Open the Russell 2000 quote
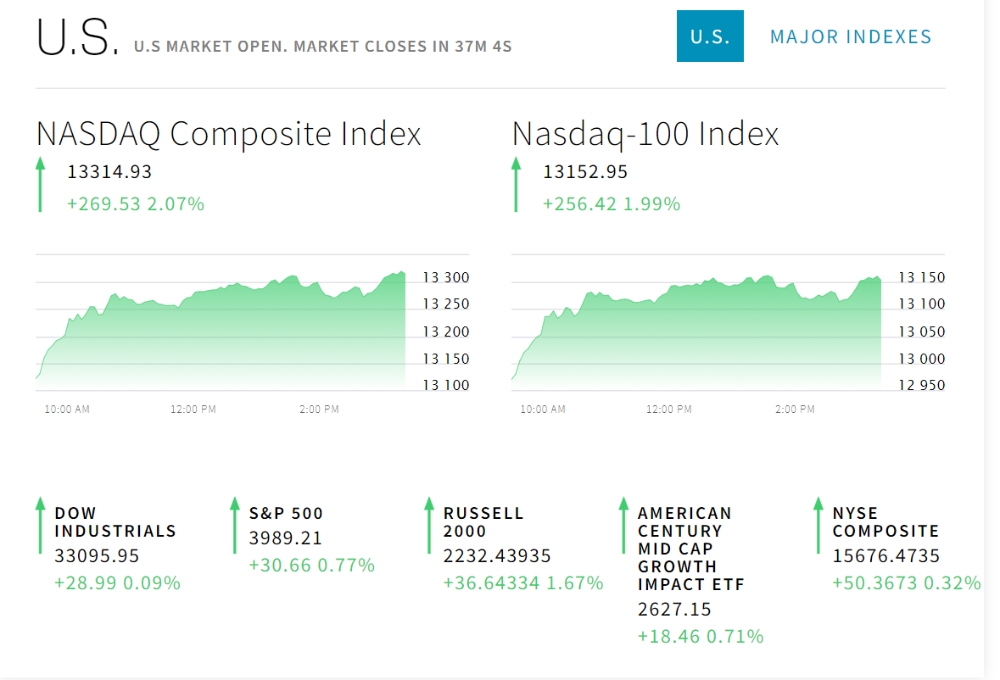 pyautogui.click(x=483, y=522)
